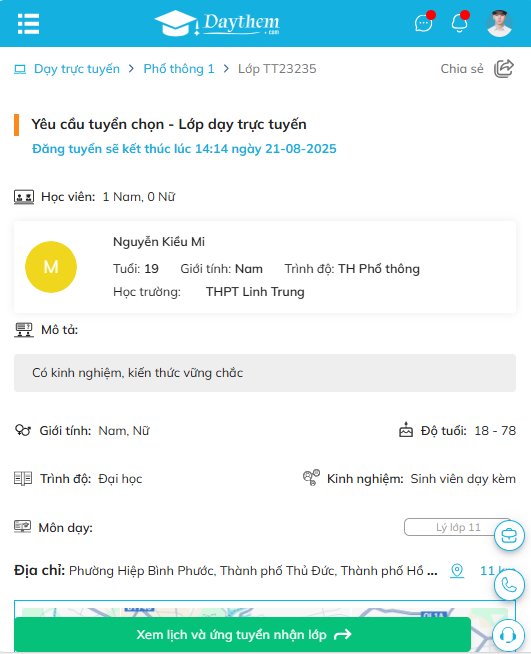Click Xem lịch và ứng tuyển nhận lớp
The image size is (531, 654).
coord(242,634)
